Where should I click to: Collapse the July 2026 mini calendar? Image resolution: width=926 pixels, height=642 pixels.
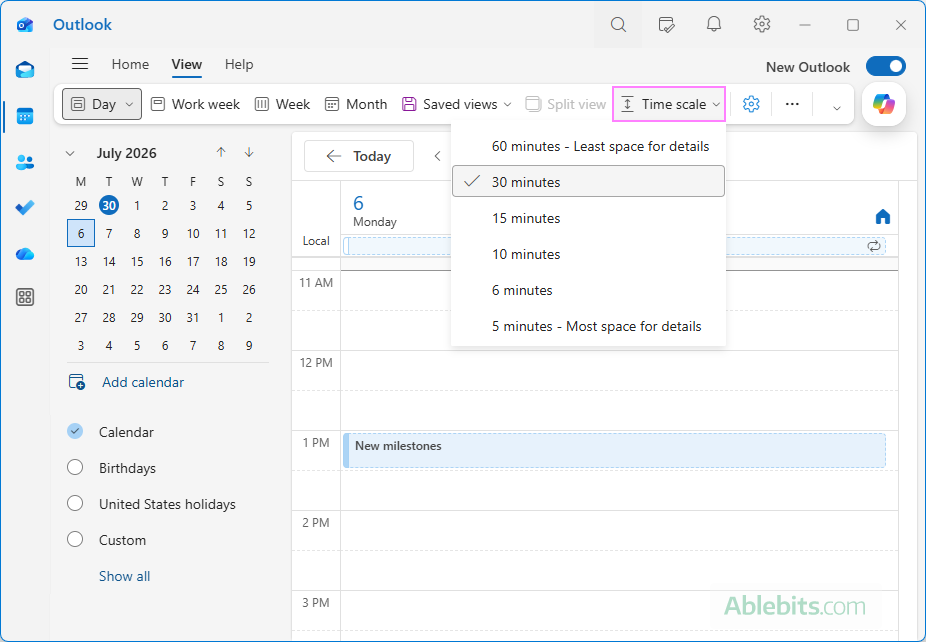tap(70, 154)
